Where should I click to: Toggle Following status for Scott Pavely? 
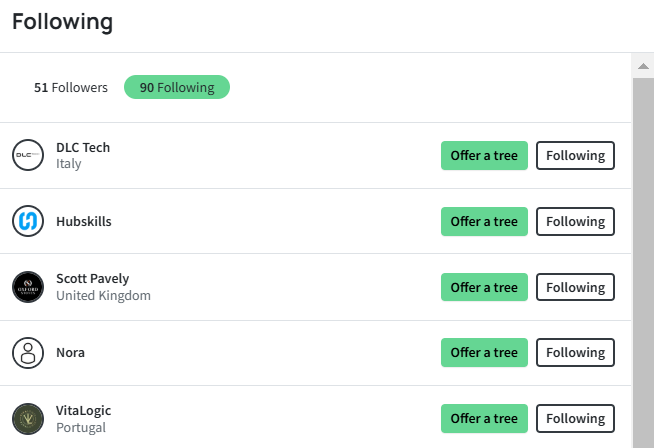pyautogui.click(x=575, y=287)
